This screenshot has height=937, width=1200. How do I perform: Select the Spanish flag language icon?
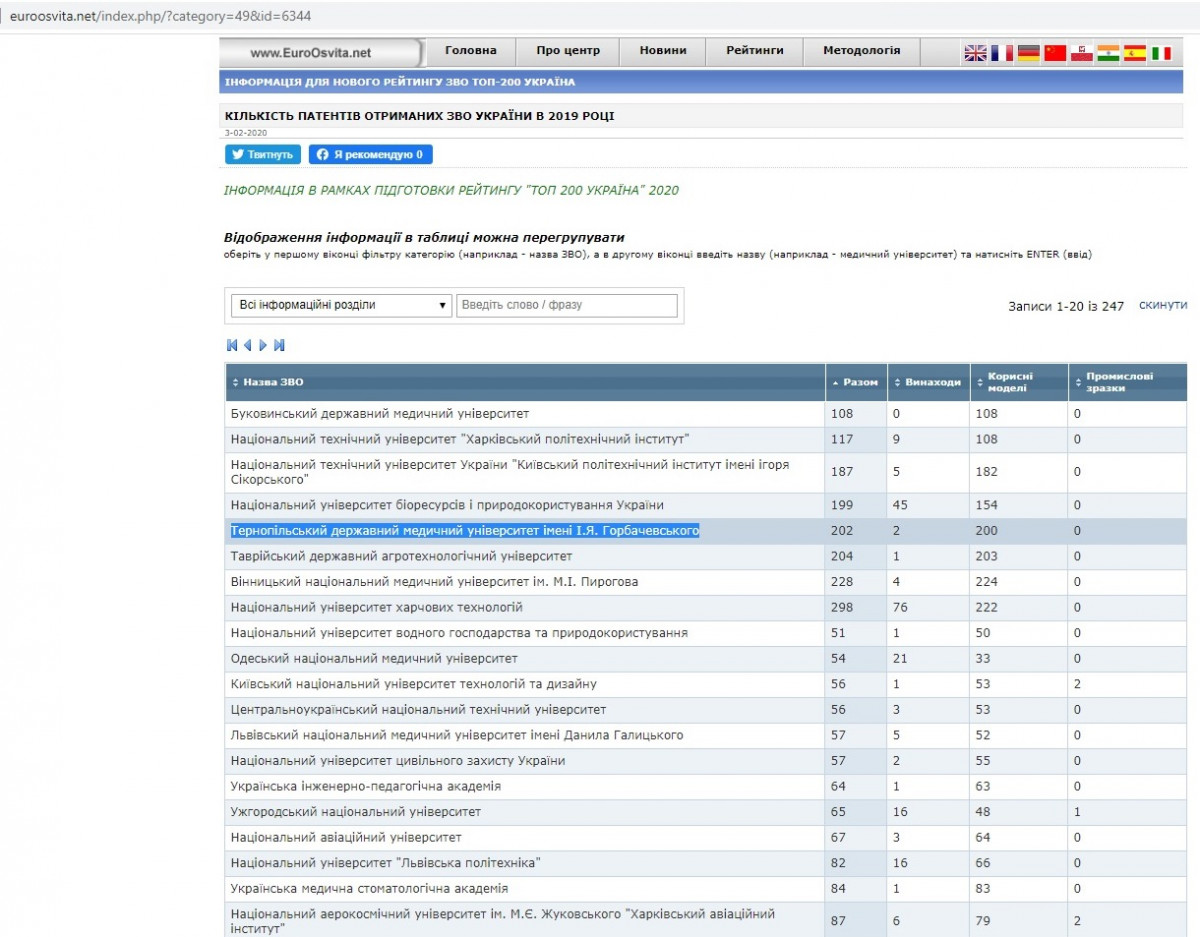1134,53
